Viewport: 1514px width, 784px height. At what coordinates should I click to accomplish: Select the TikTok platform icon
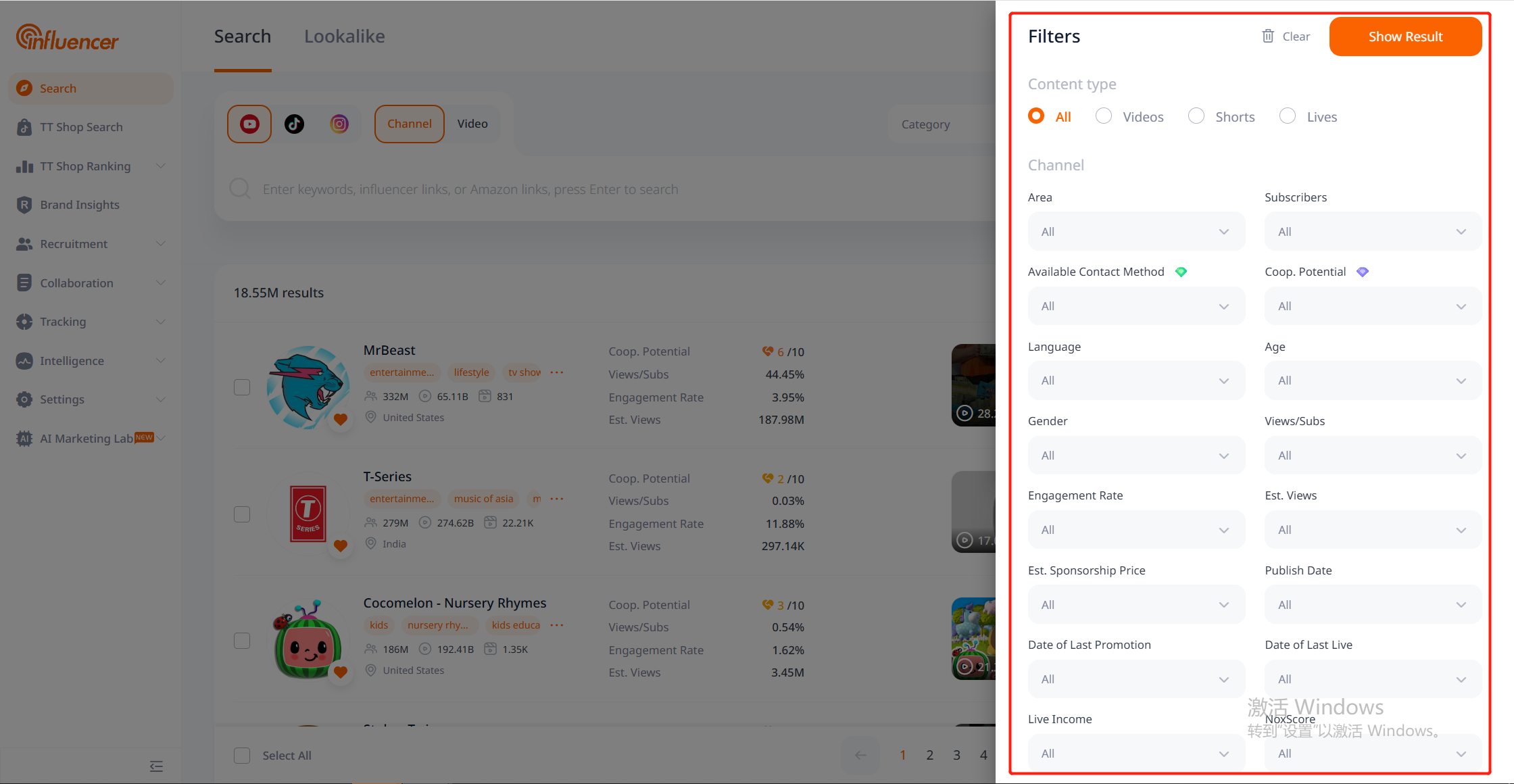(x=294, y=124)
